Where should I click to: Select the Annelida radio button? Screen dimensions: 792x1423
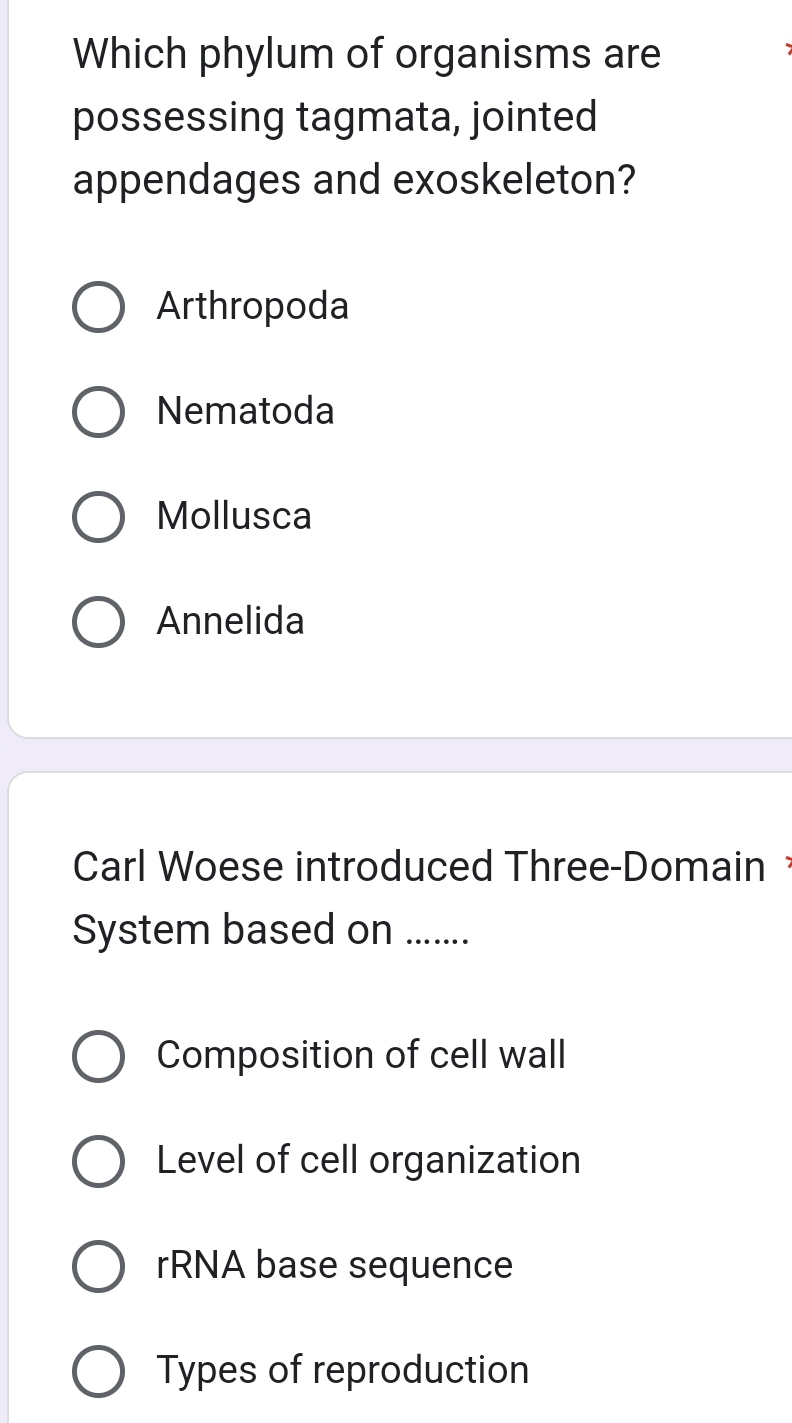pos(98,622)
